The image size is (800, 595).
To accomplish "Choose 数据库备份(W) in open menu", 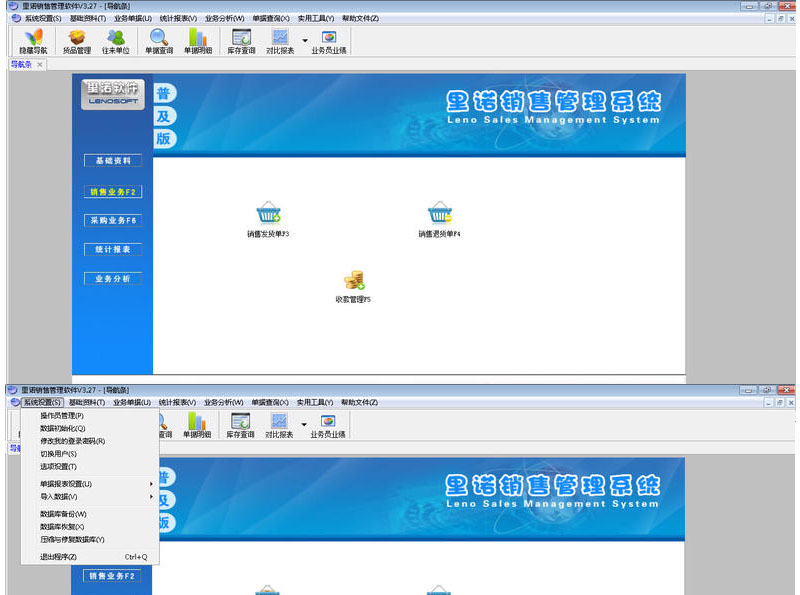I will click(90, 514).
